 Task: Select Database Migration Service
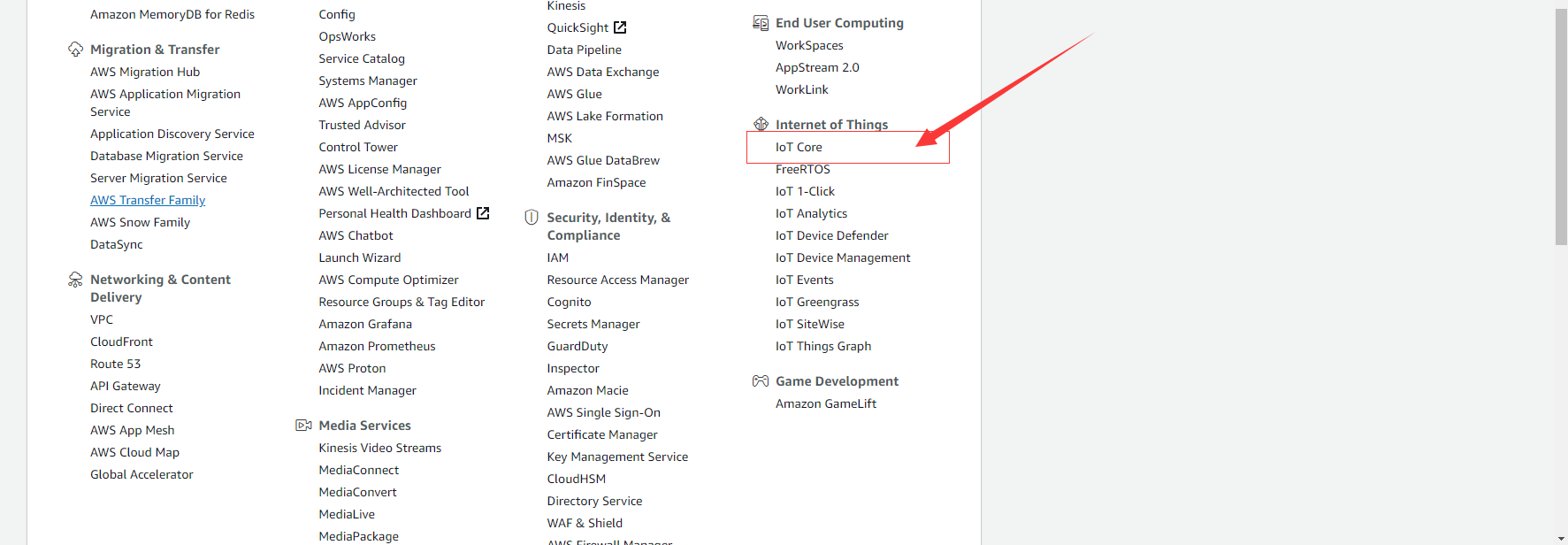166,156
